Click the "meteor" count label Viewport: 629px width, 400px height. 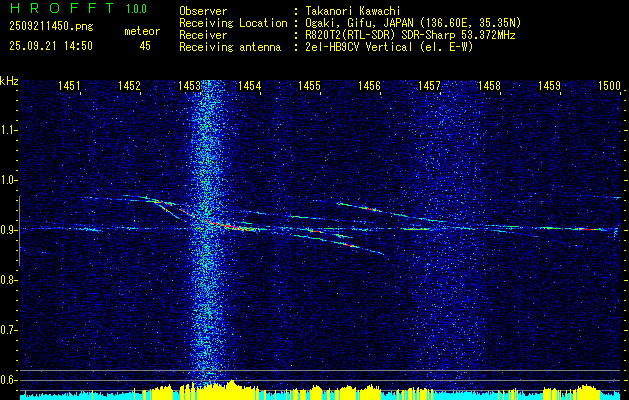(x=142, y=31)
